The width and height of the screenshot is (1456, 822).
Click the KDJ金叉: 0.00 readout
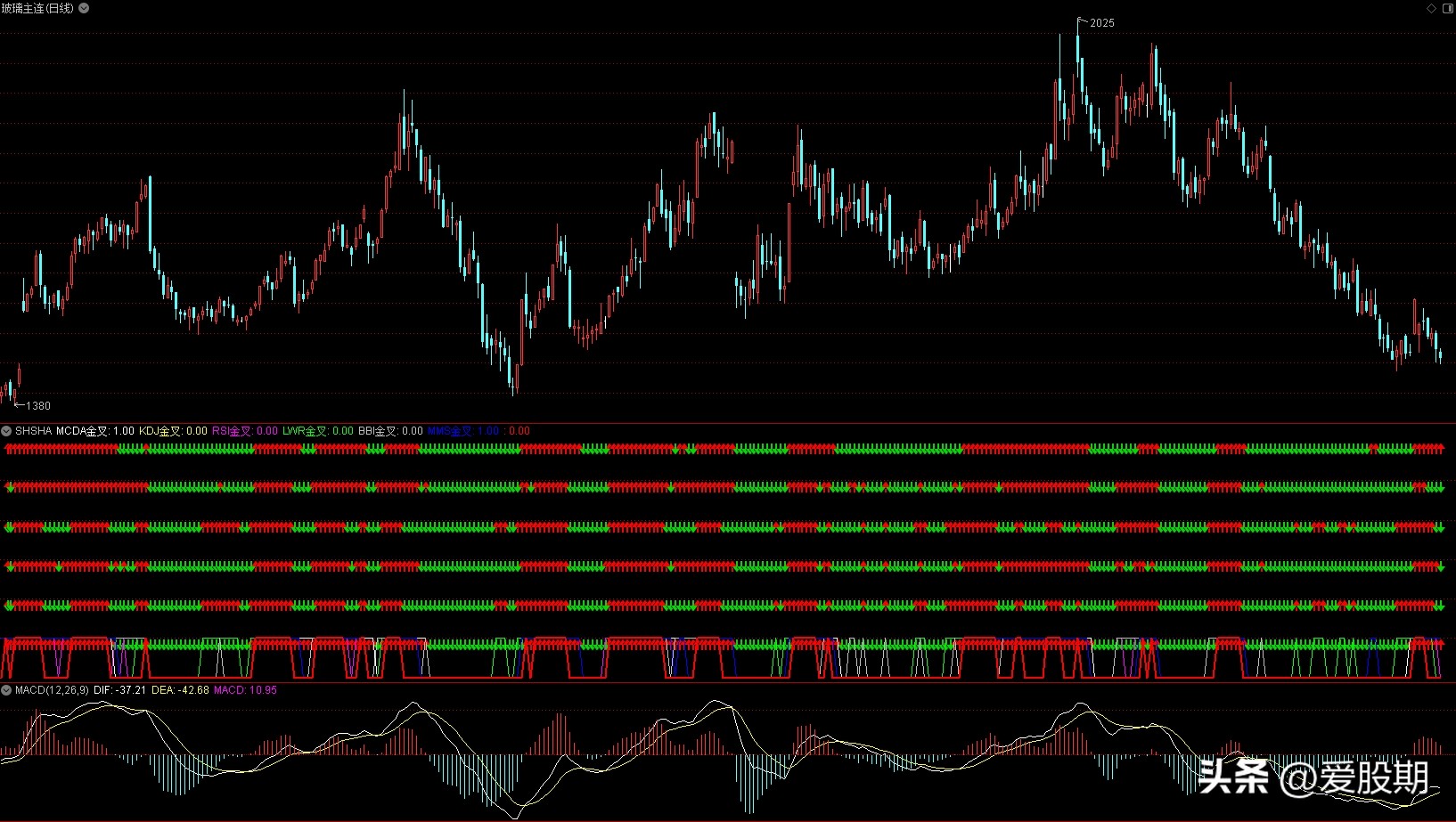[173, 431]
